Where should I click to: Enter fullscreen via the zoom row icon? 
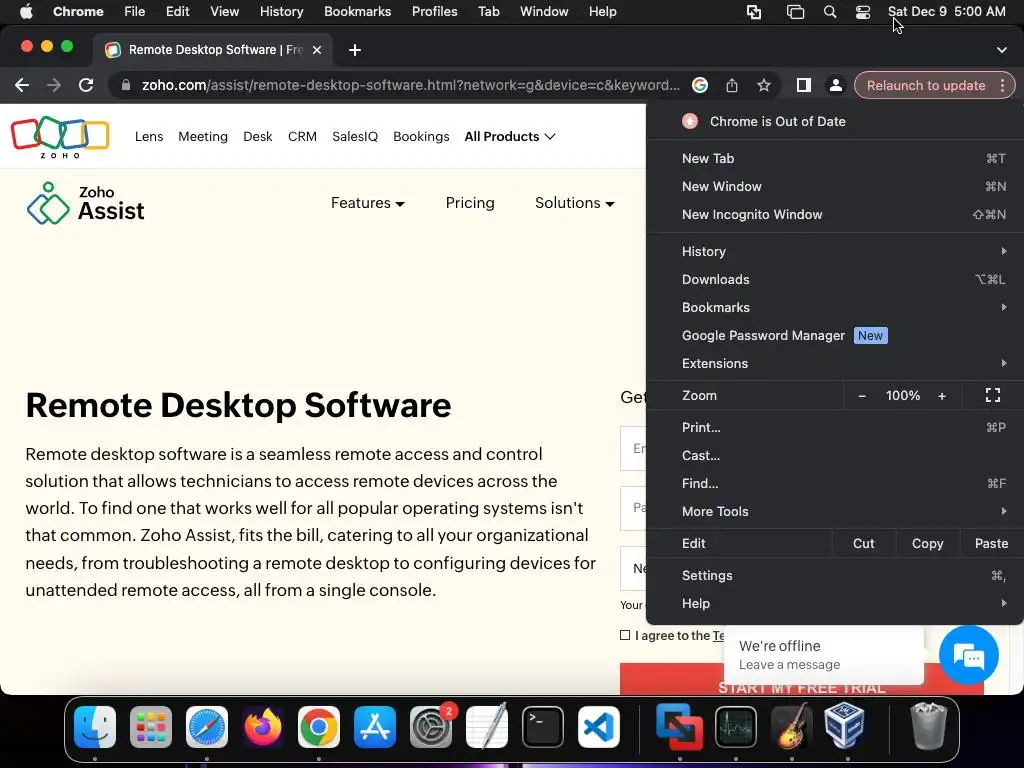993,395
